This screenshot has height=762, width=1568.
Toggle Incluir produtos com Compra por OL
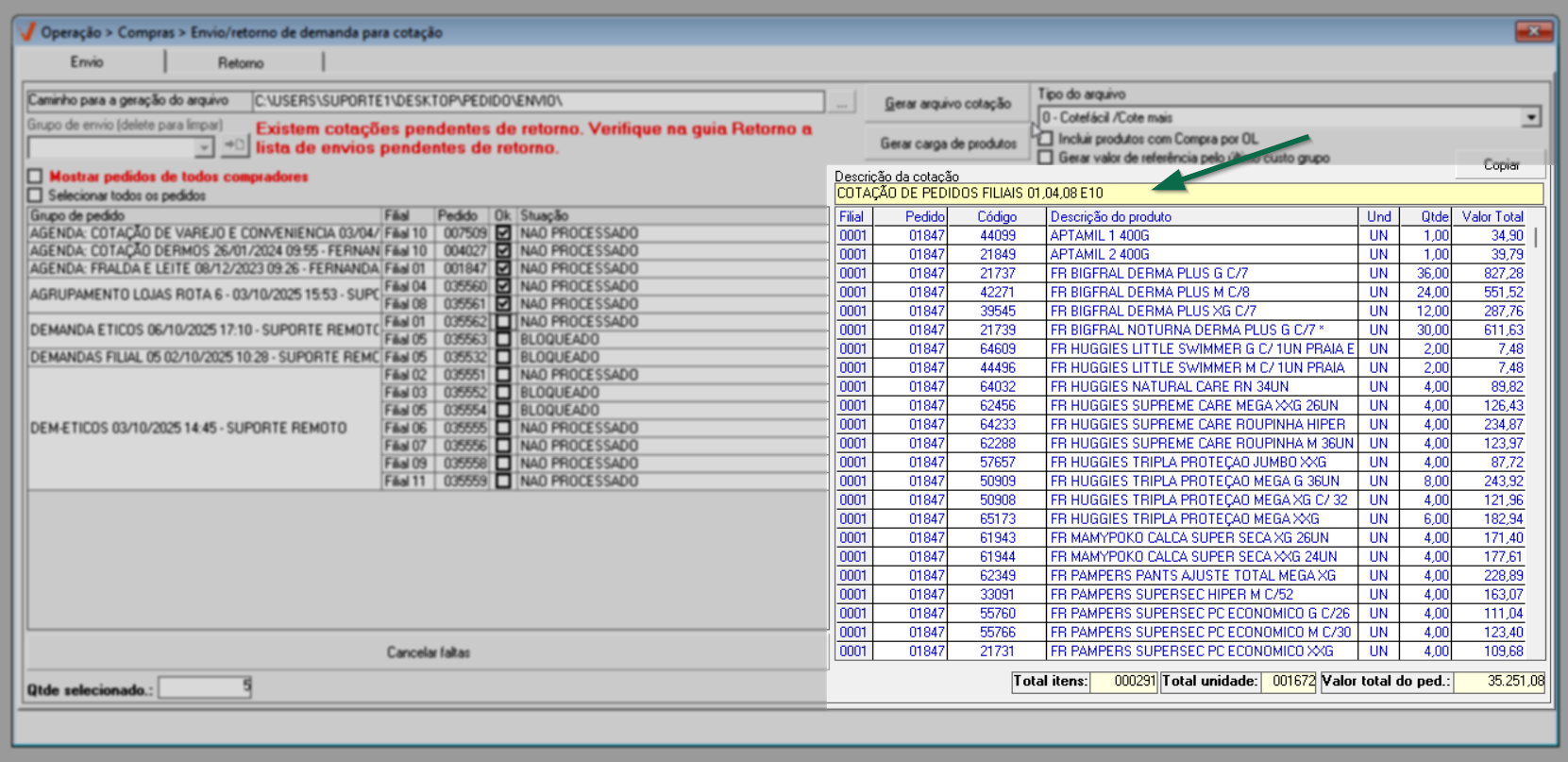[x=1046, y=139]
